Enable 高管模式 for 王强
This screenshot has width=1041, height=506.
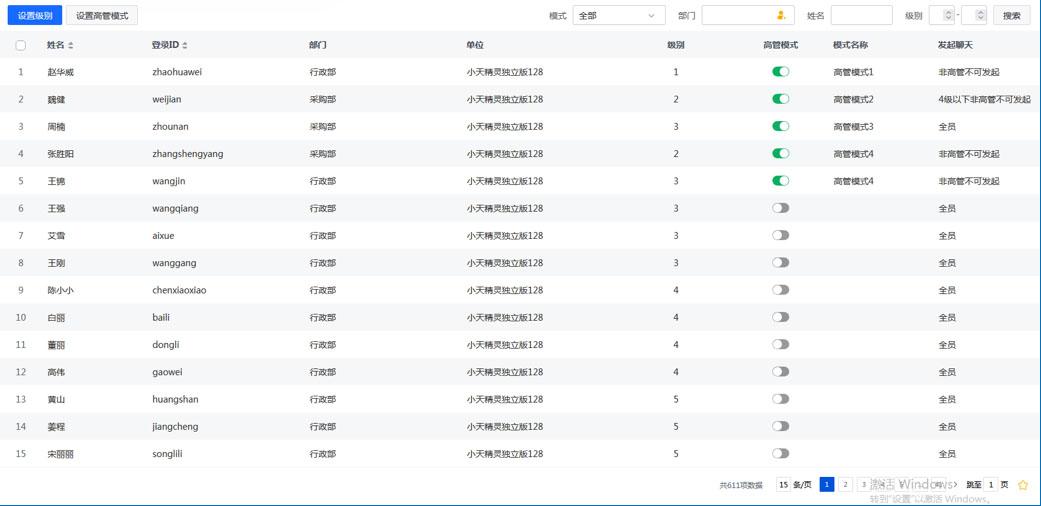click(x=780, y=209)
